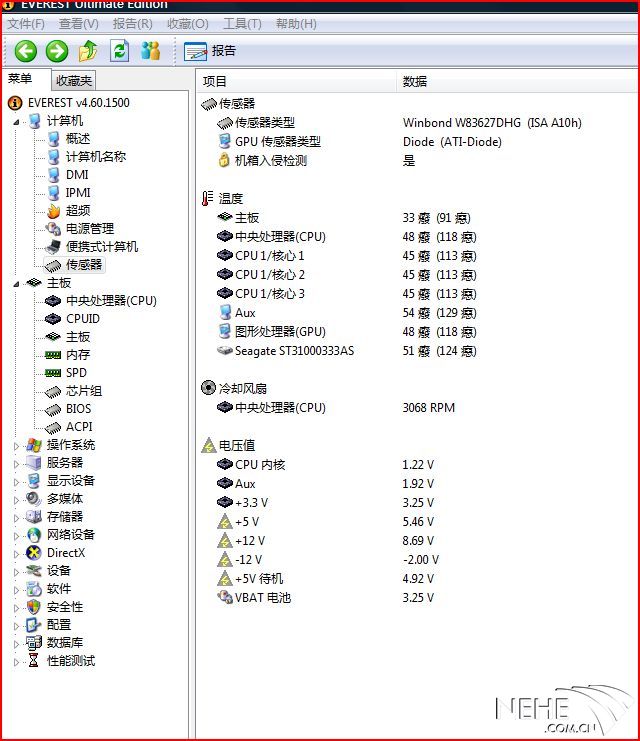
Task: Expand the 存储器 tree branch
Action: coord(17,518)
